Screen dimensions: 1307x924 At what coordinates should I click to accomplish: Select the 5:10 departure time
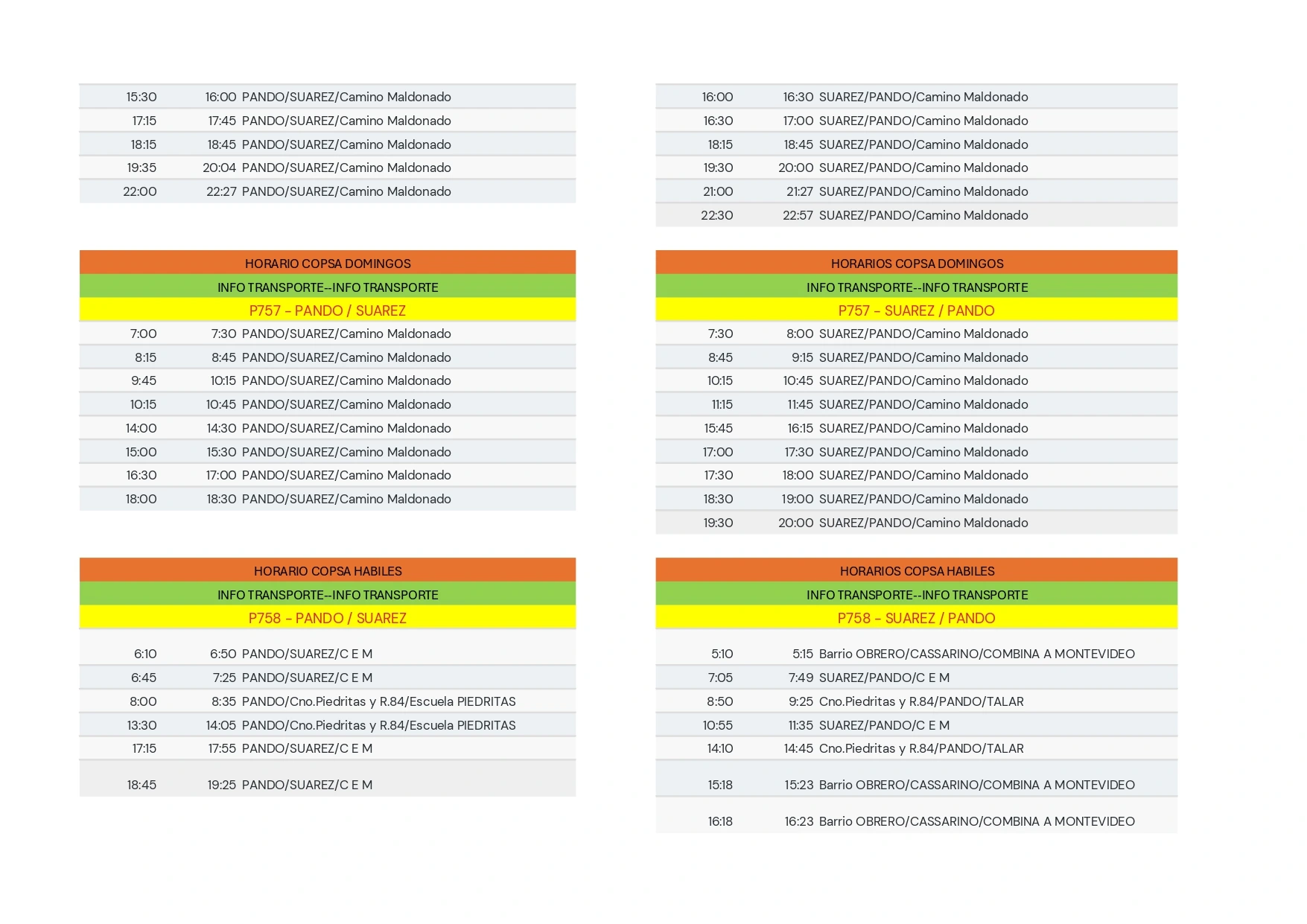click(x=722, y=654)
